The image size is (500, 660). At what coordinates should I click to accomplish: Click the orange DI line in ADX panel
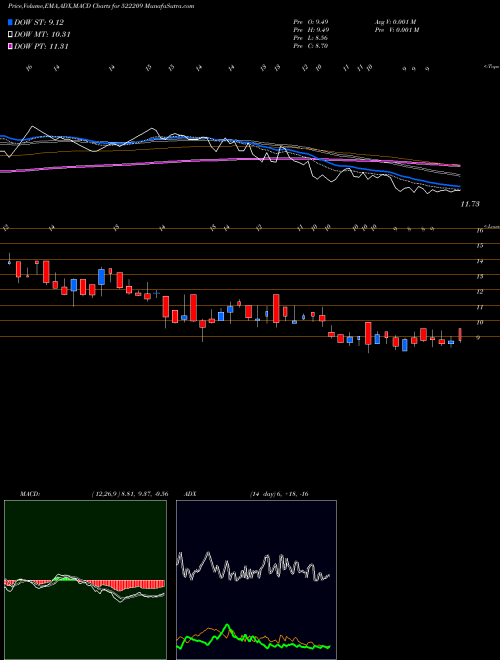(210, 630)
